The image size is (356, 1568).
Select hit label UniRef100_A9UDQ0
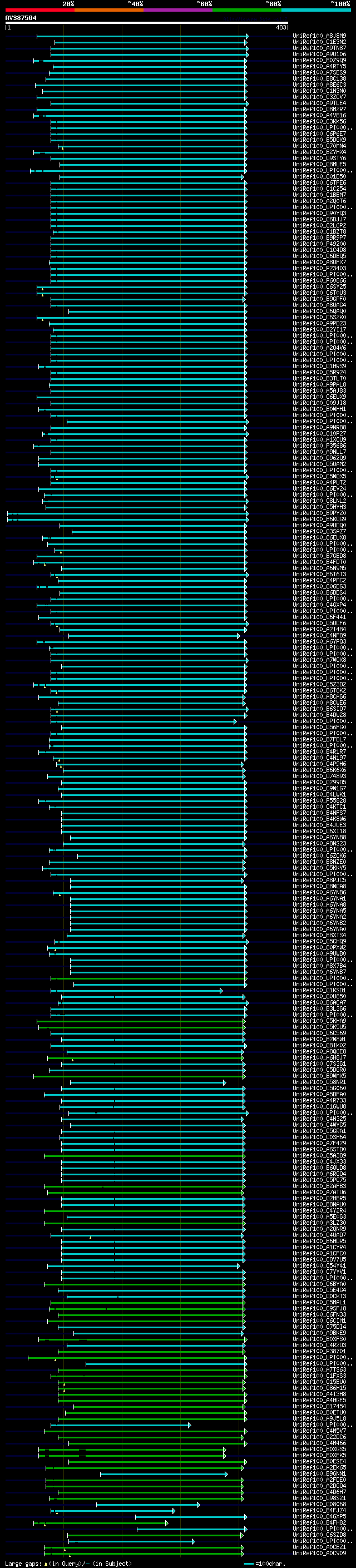tap(319, 525)
